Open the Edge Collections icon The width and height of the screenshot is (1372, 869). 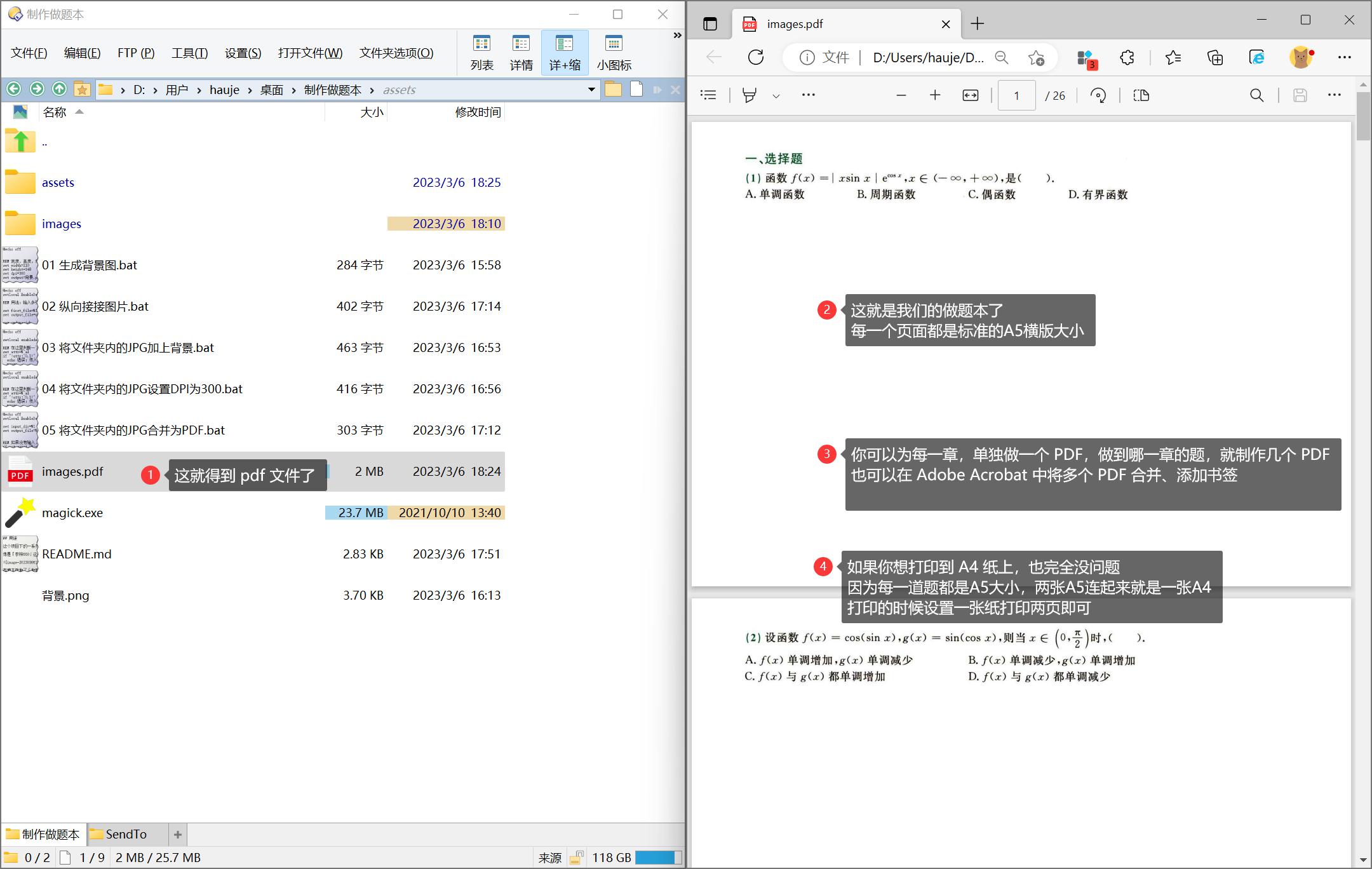coord(1214,58)
